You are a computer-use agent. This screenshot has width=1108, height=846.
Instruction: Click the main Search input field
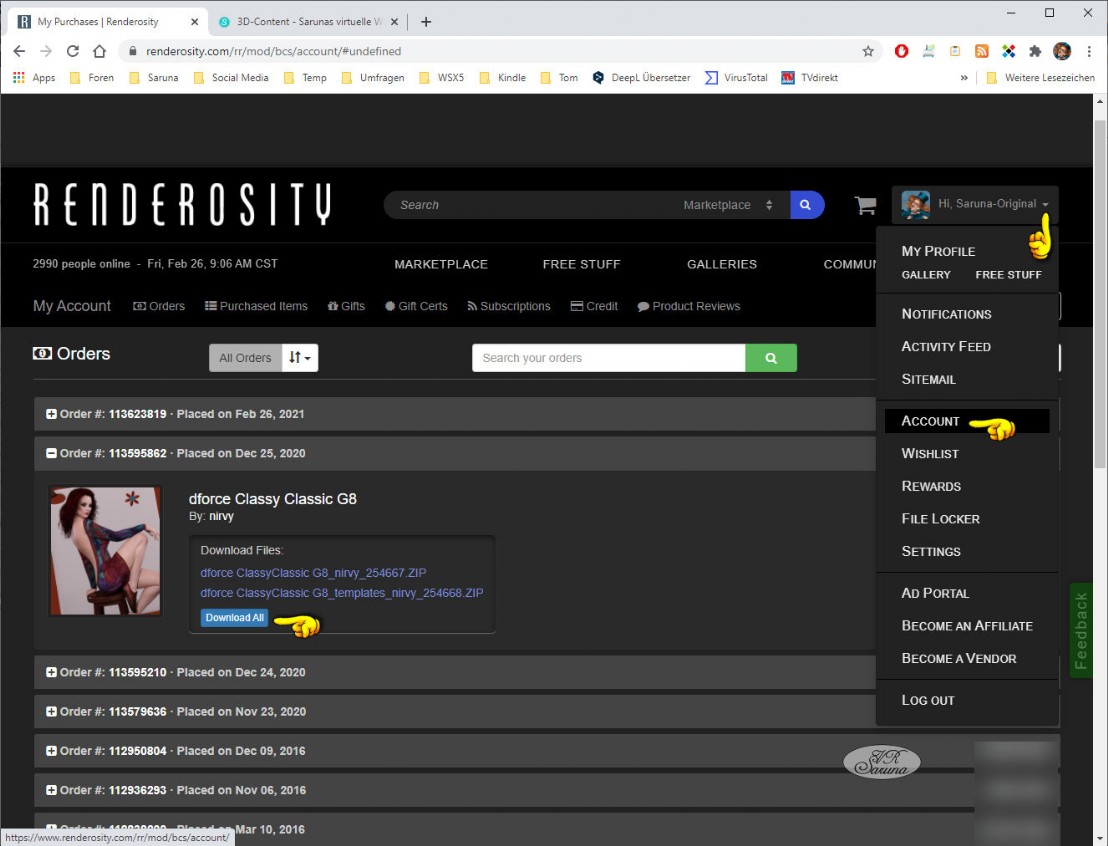(x=530, y=205)
